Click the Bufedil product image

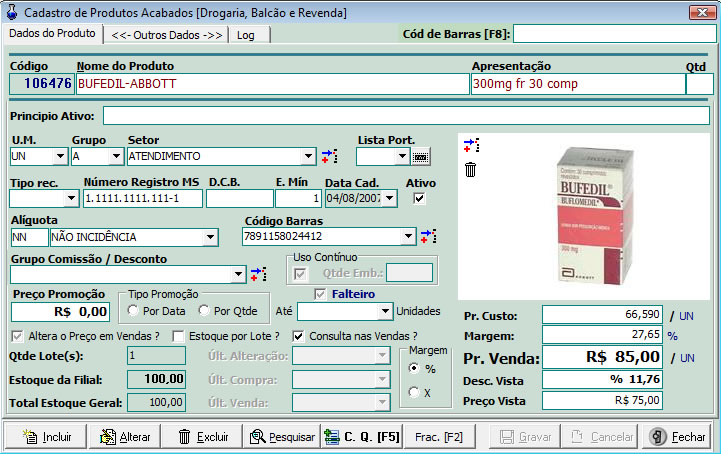[595, 216]
